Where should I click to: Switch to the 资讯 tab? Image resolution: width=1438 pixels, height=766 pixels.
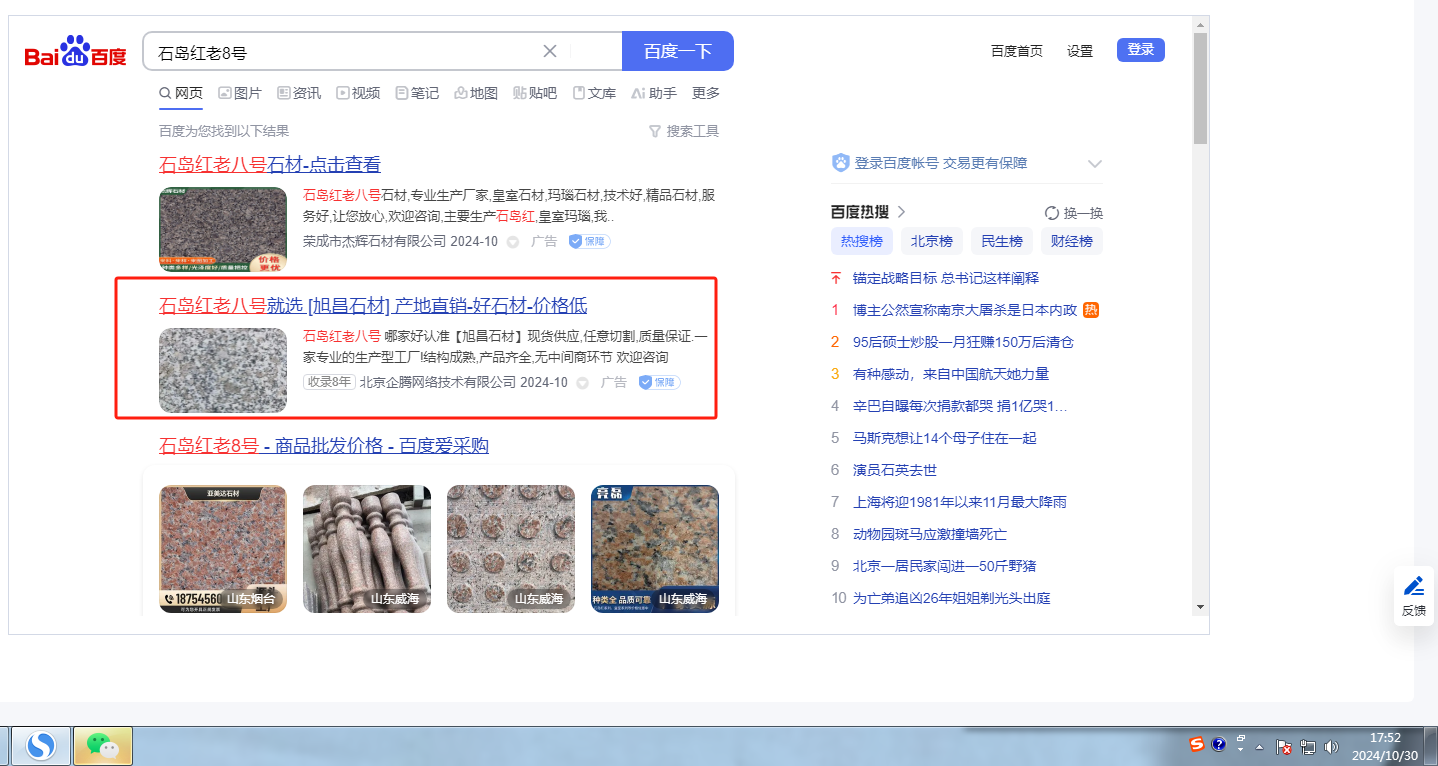tap(299, 93)
